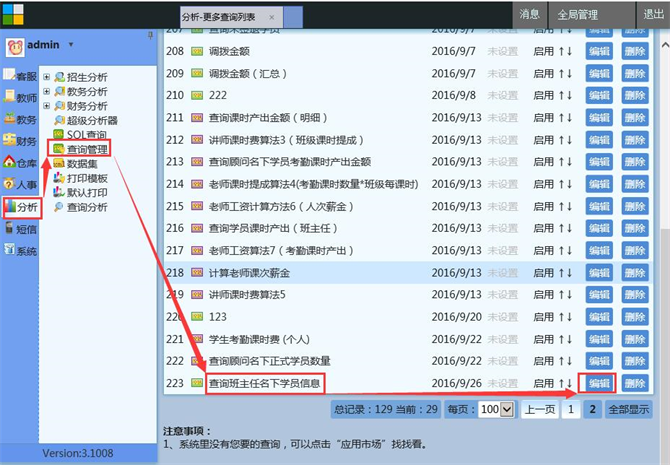Open SQL查询 in the tree

(x=80, y=135)
